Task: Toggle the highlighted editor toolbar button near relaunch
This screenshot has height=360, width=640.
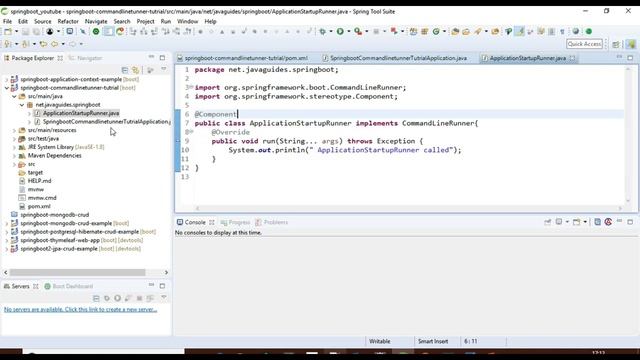Action: click(108, 31)
